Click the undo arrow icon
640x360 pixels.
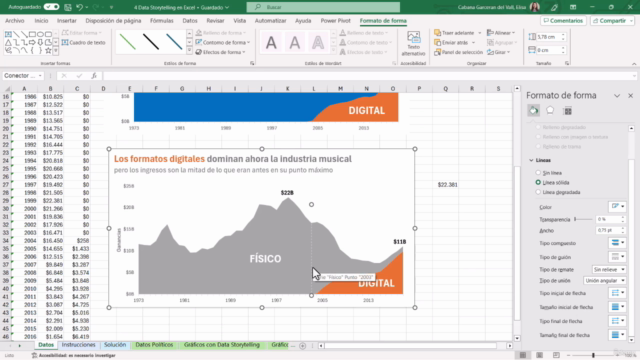79,7
